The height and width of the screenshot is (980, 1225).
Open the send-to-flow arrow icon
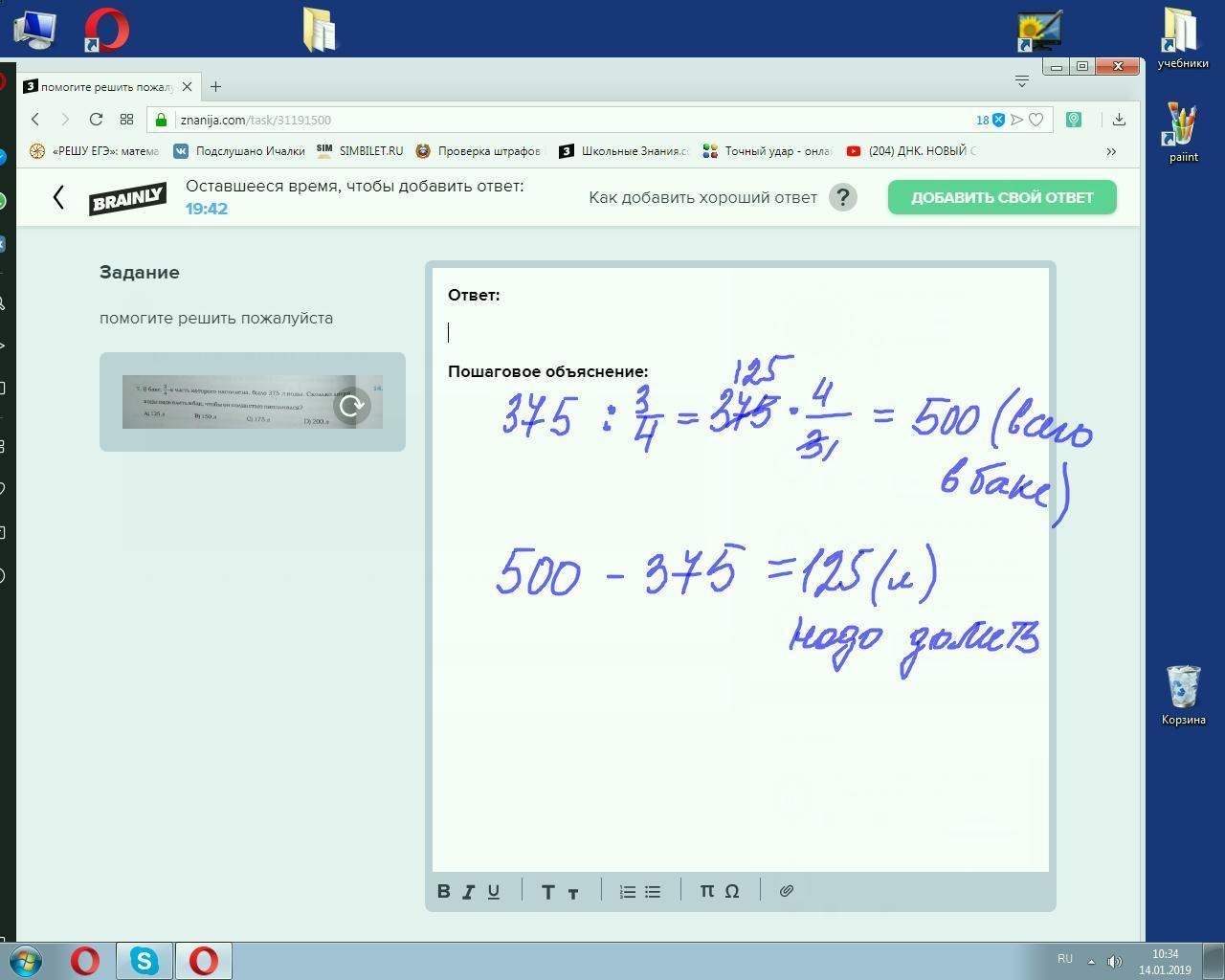click(1017, 120)
